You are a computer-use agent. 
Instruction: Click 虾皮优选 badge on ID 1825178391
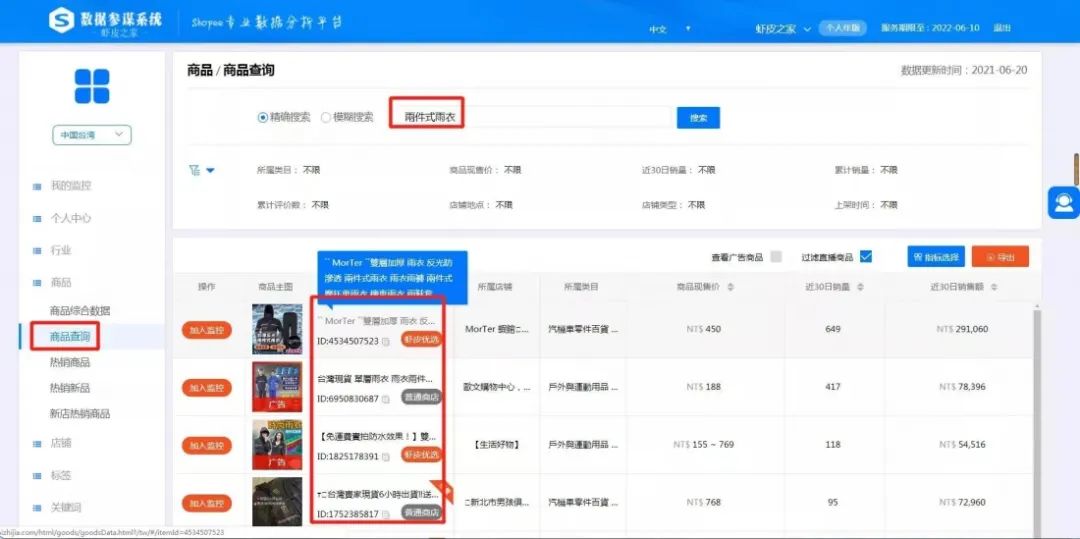(422, 455)
